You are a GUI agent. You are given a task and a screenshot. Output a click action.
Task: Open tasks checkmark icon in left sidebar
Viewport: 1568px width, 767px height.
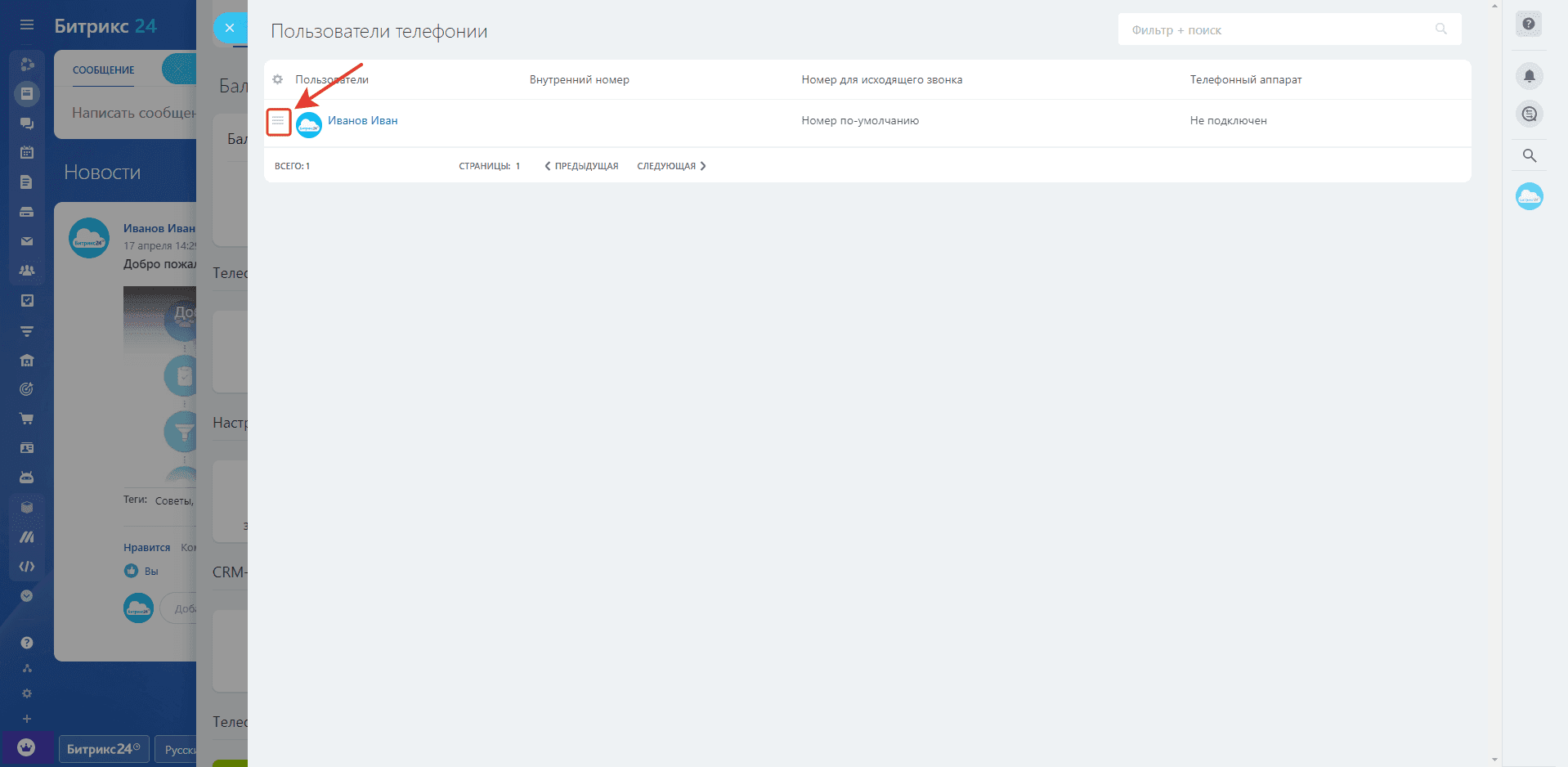point(27,300)
